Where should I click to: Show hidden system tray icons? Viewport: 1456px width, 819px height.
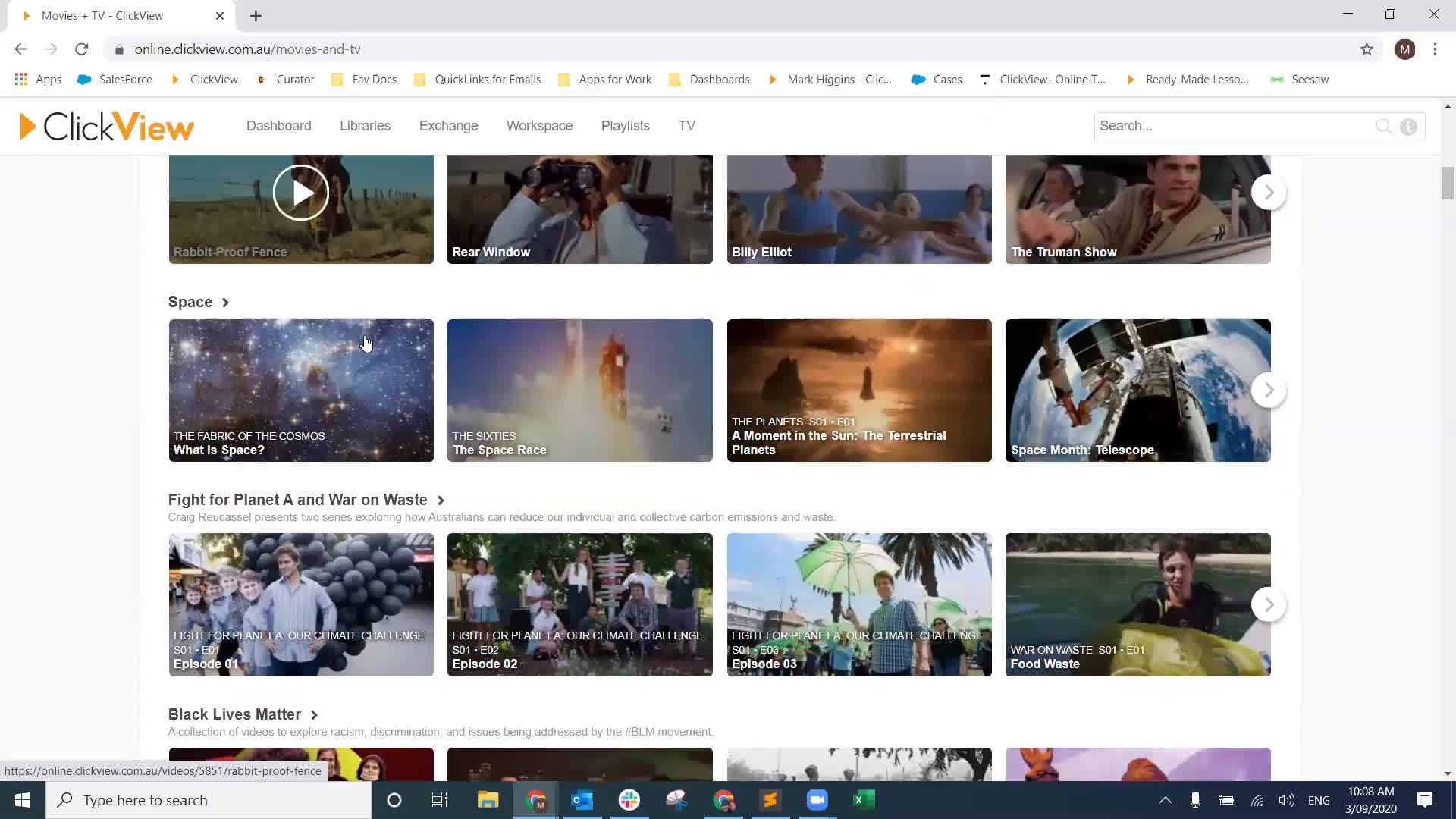pyautogui.click(x=1166, y=800)
